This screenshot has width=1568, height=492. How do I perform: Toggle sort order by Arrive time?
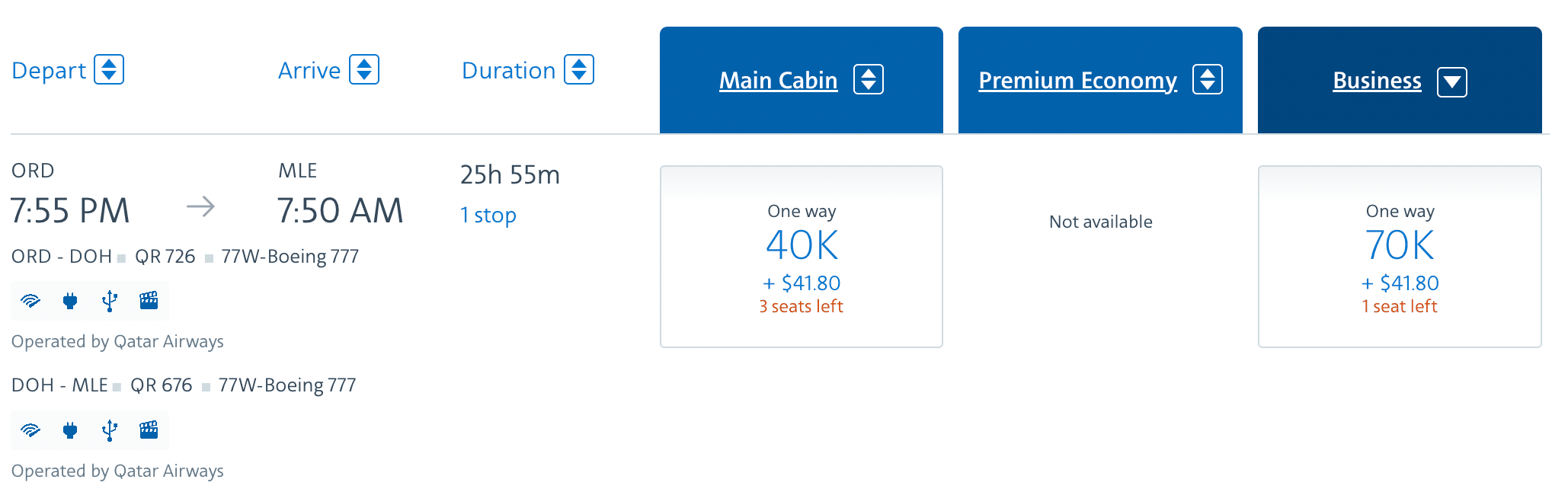click(364, 70)
